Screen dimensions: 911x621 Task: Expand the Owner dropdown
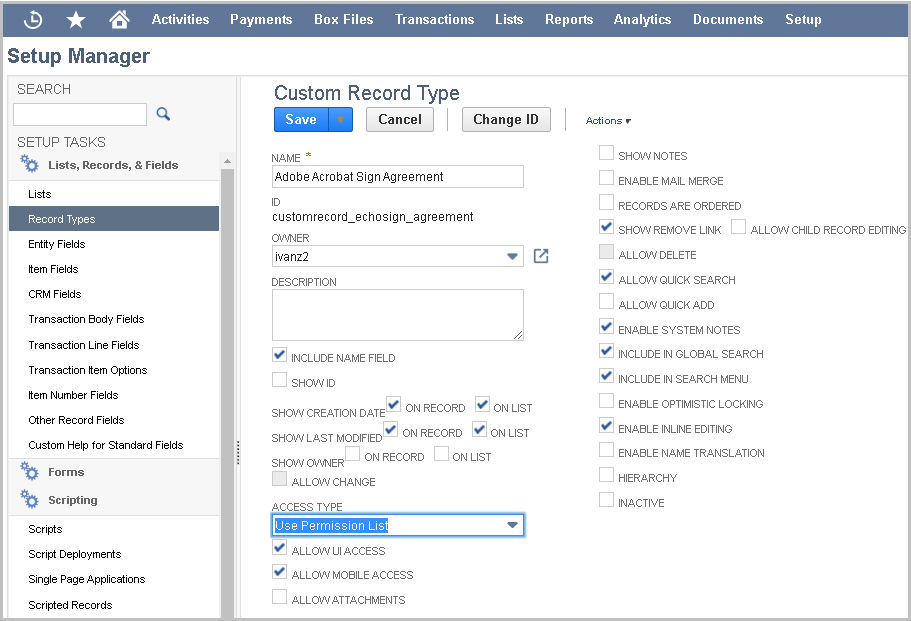pos(512,256)
